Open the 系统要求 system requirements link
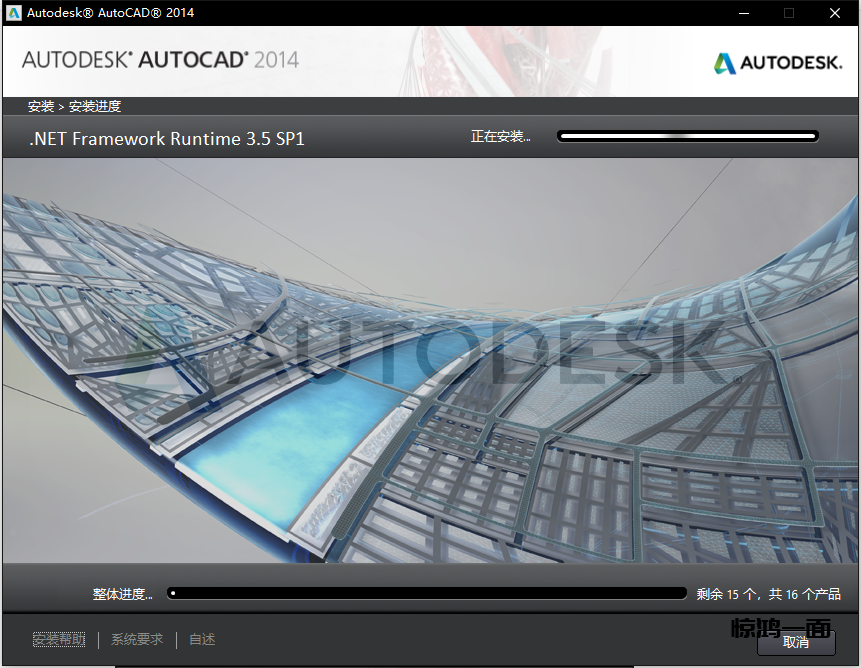861x668 pixels. (137, 639)
